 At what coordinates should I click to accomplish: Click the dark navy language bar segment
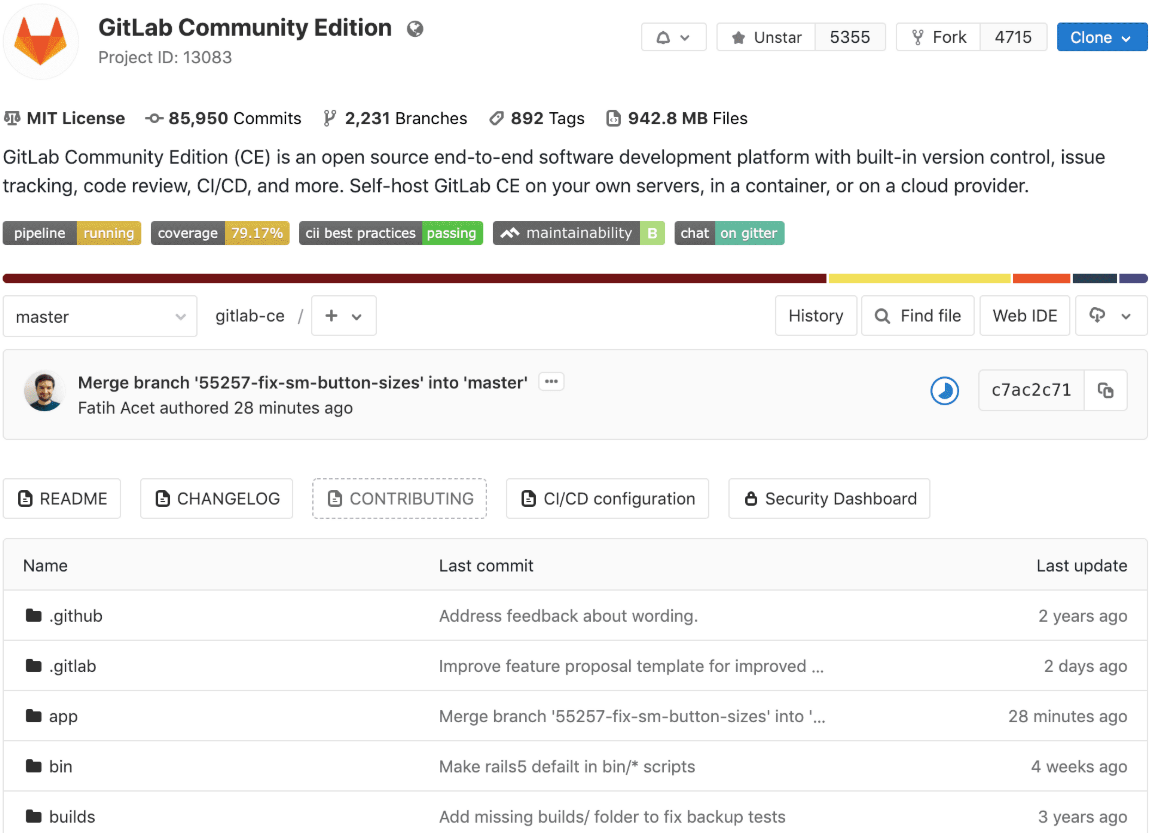pos(1094,278)
